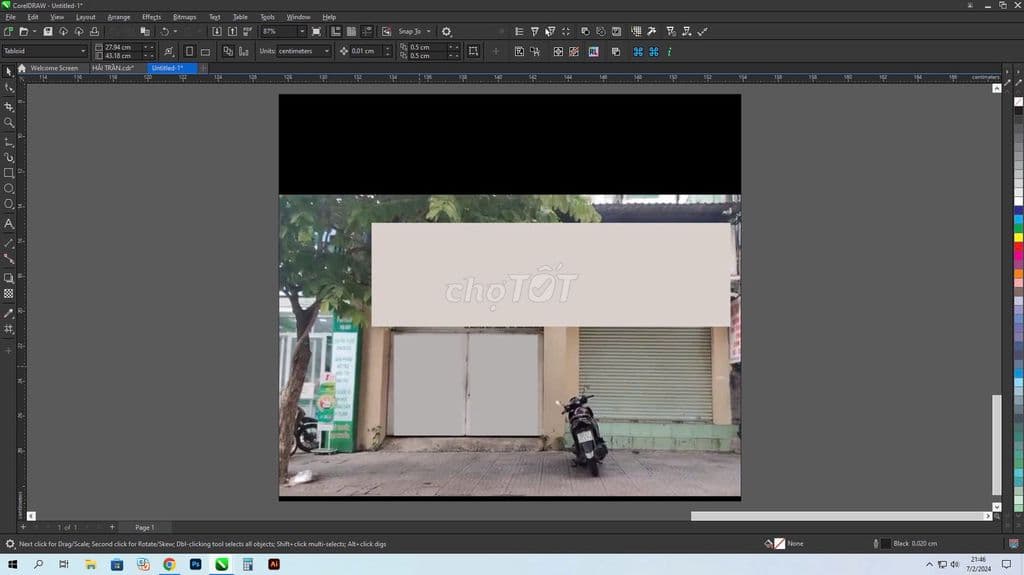Viewport: 1024px width, 575px height.
Task: Select the Ellipse tool
Action: point(8,189)
